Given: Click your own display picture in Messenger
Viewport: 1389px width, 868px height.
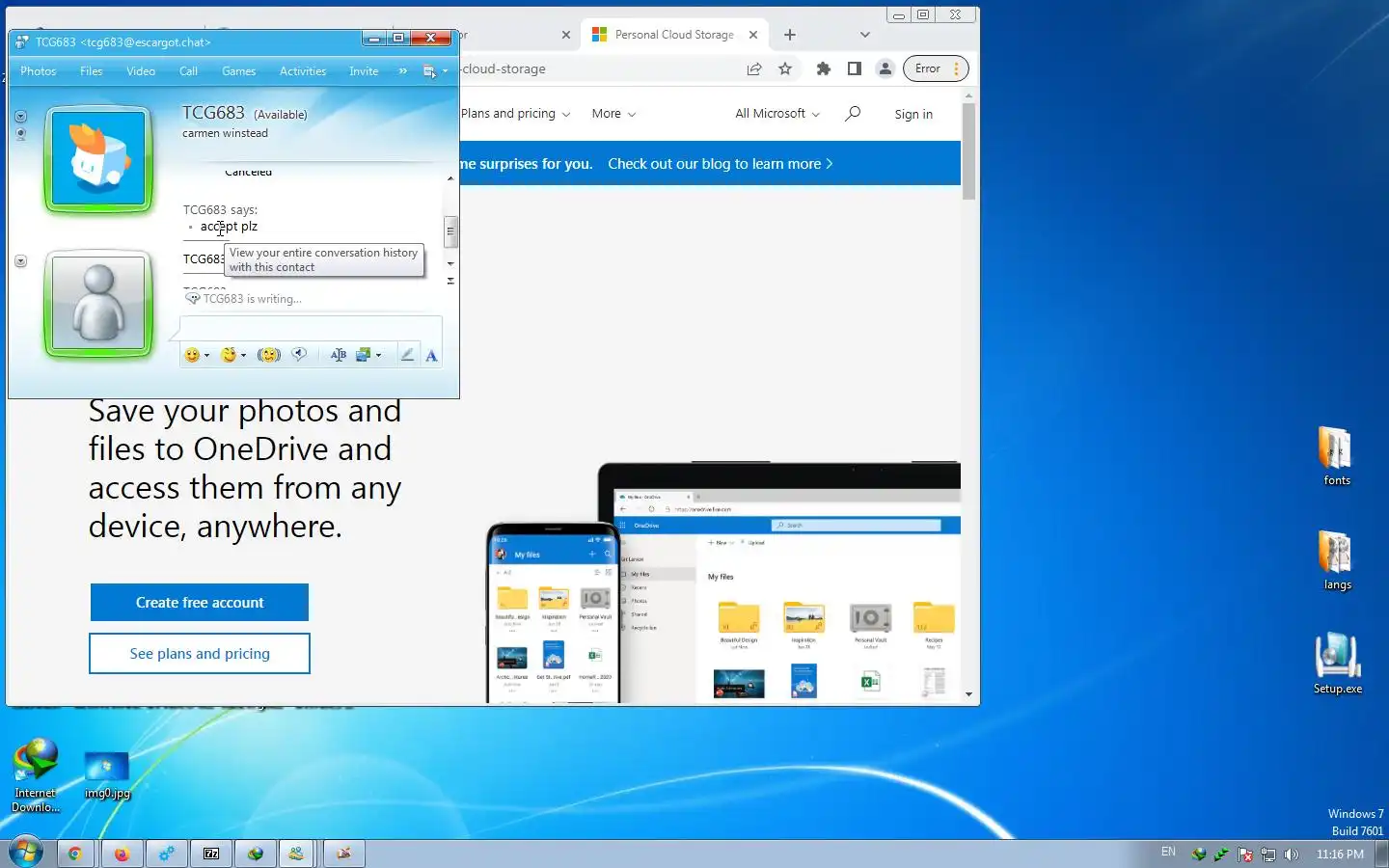Looking at the screenshot, I should point(98,304).
